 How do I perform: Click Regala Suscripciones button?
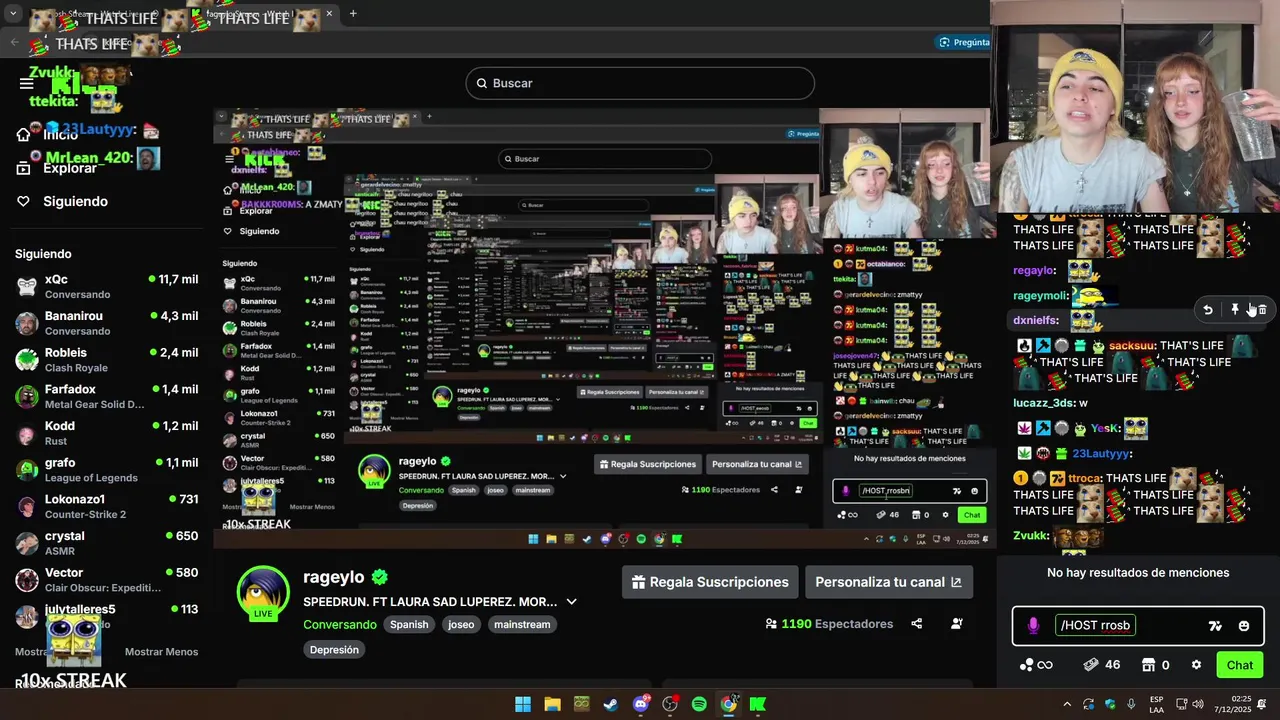(709, 582)
